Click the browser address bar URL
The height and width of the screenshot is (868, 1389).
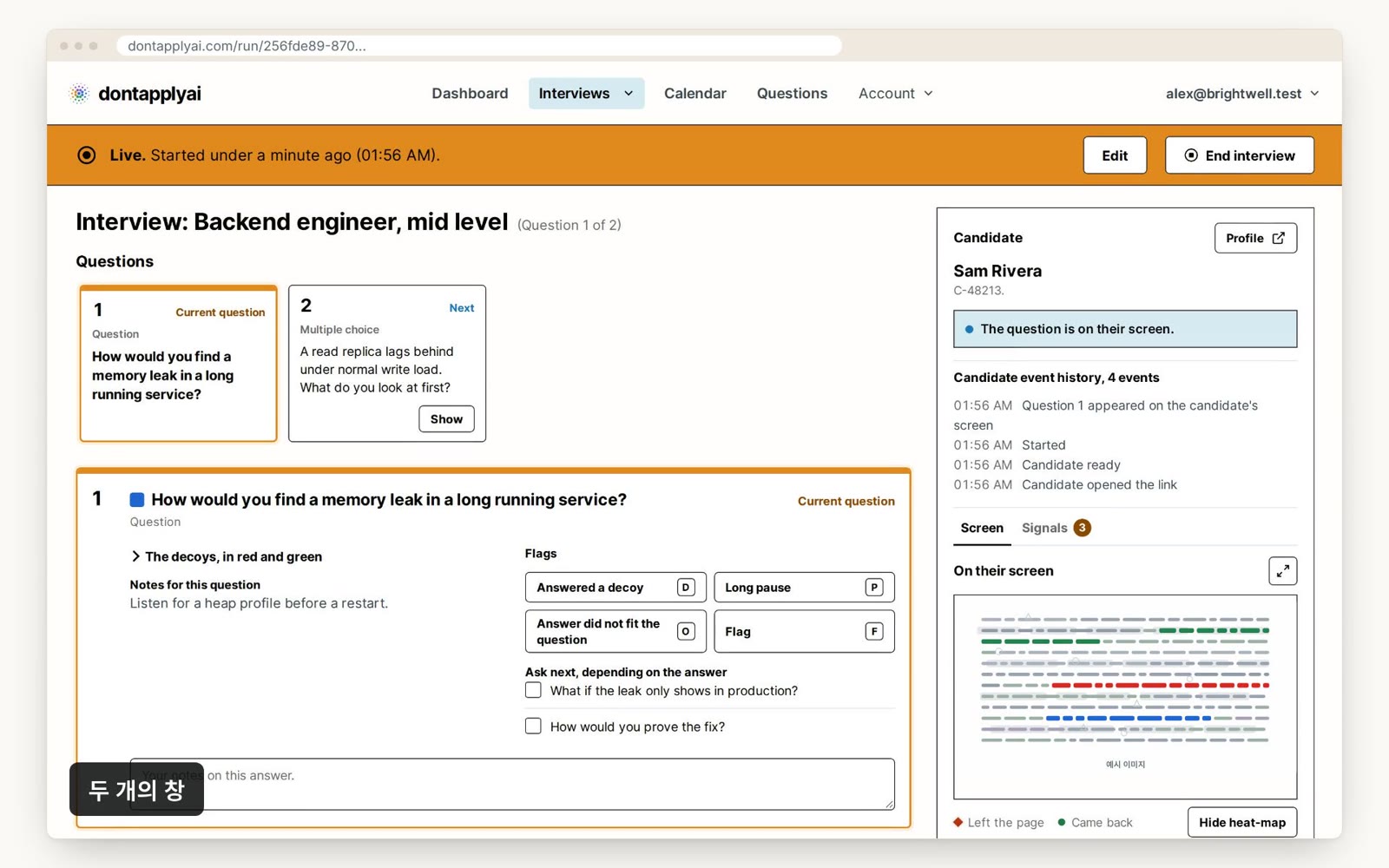pyautogui.click(x=479, y=45)
